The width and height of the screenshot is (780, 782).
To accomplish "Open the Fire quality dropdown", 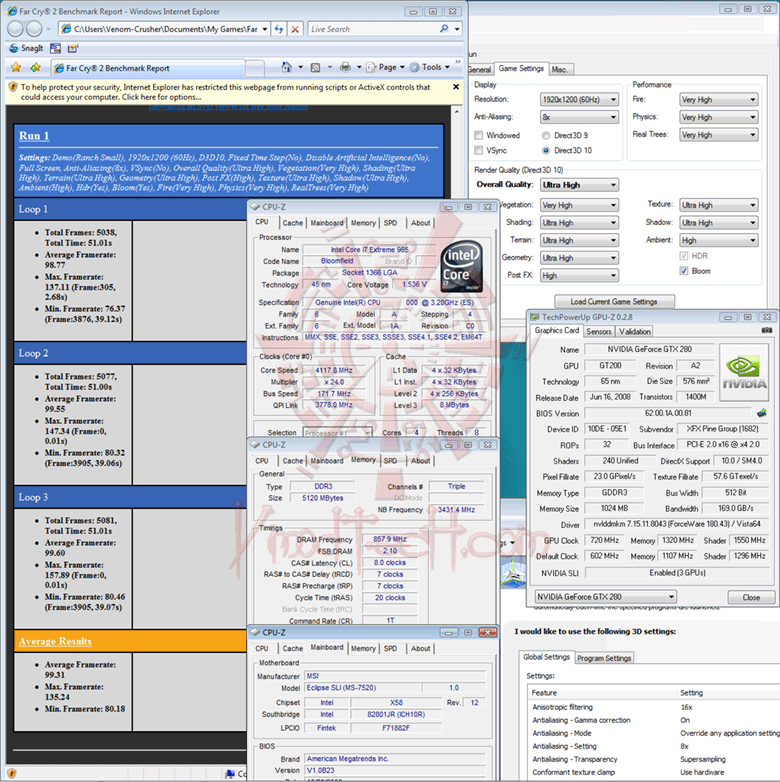I will tap(719, 100).
